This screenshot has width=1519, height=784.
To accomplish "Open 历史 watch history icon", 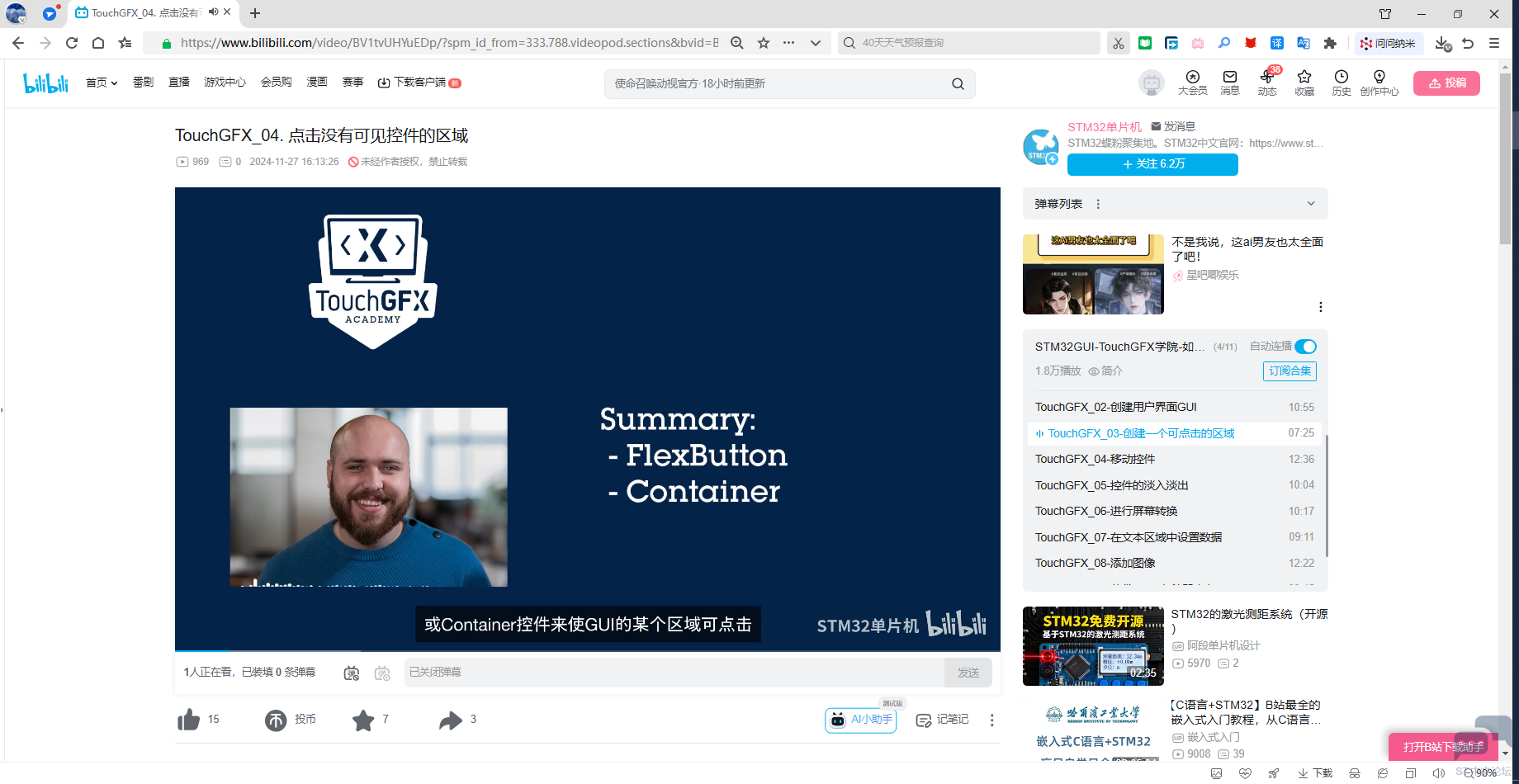I will tap(1342, 83).
